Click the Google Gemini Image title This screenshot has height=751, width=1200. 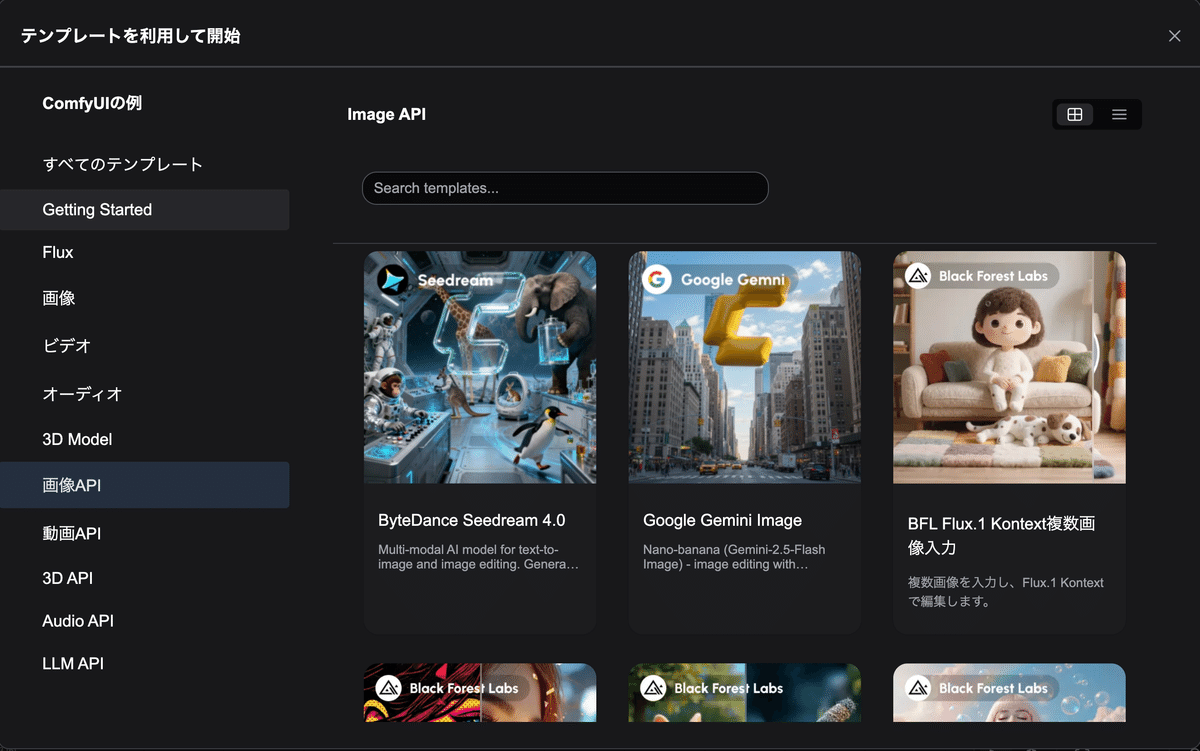[723, 521]
